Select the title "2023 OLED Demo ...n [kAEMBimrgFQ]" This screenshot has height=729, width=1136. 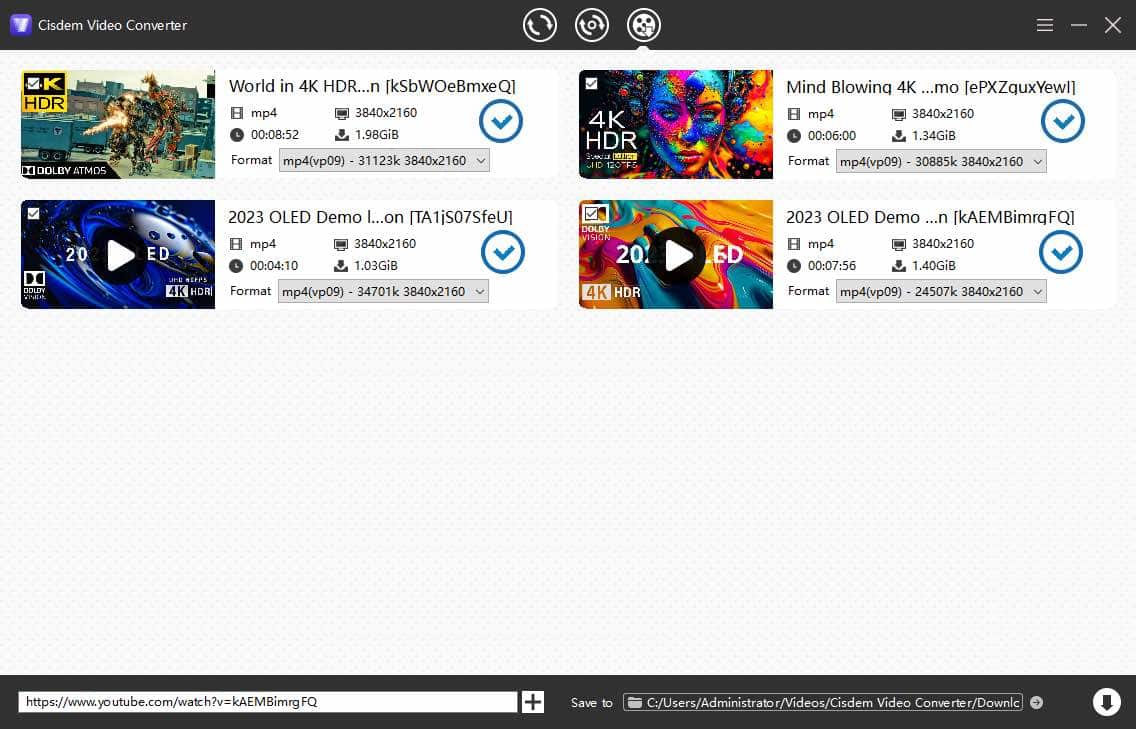pyautogui.click(x=930, y=217)
